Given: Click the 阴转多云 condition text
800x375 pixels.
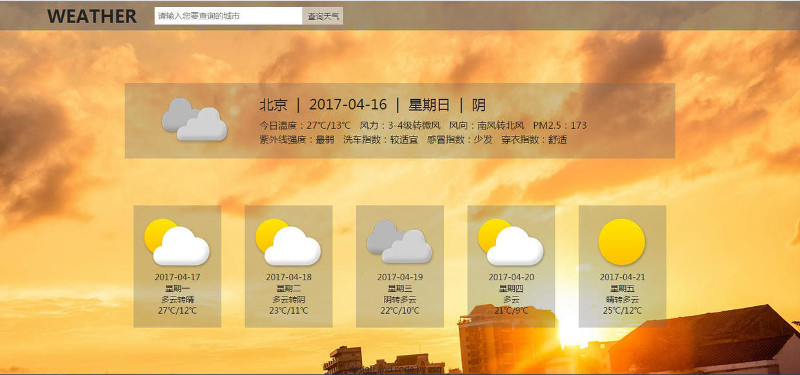Looking at the screenshot, I should (x=399, y=299).
